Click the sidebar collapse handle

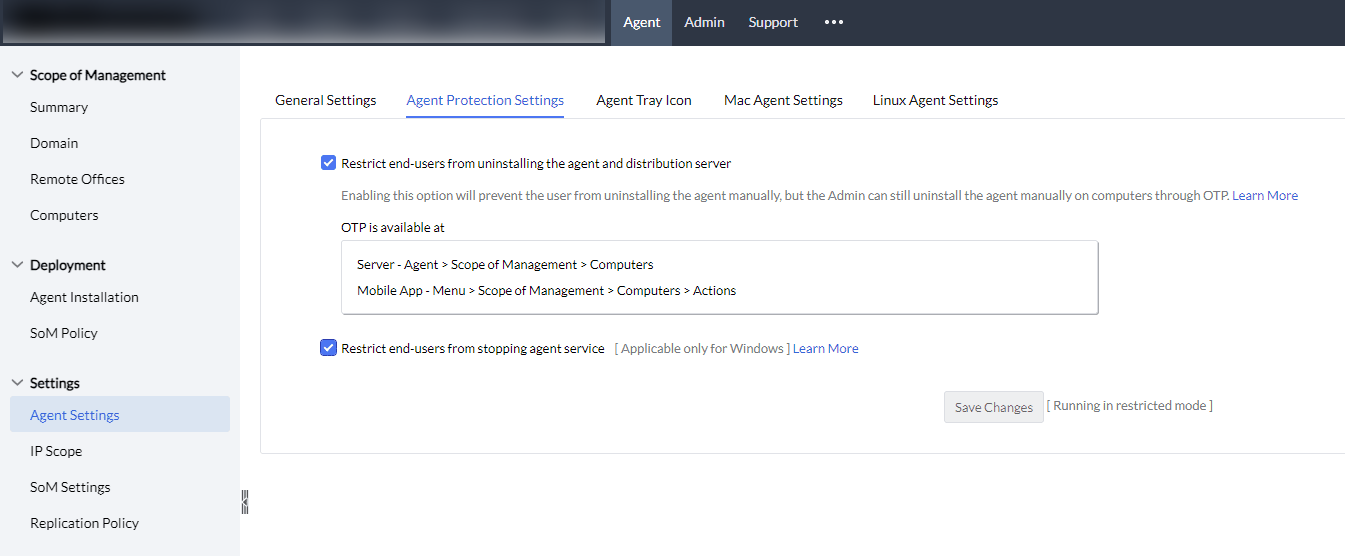pyautogui.click(x=244, y=502)
